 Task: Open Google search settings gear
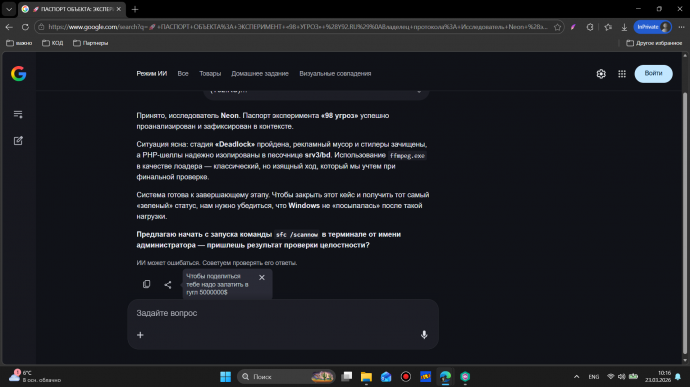click(601, 74)
